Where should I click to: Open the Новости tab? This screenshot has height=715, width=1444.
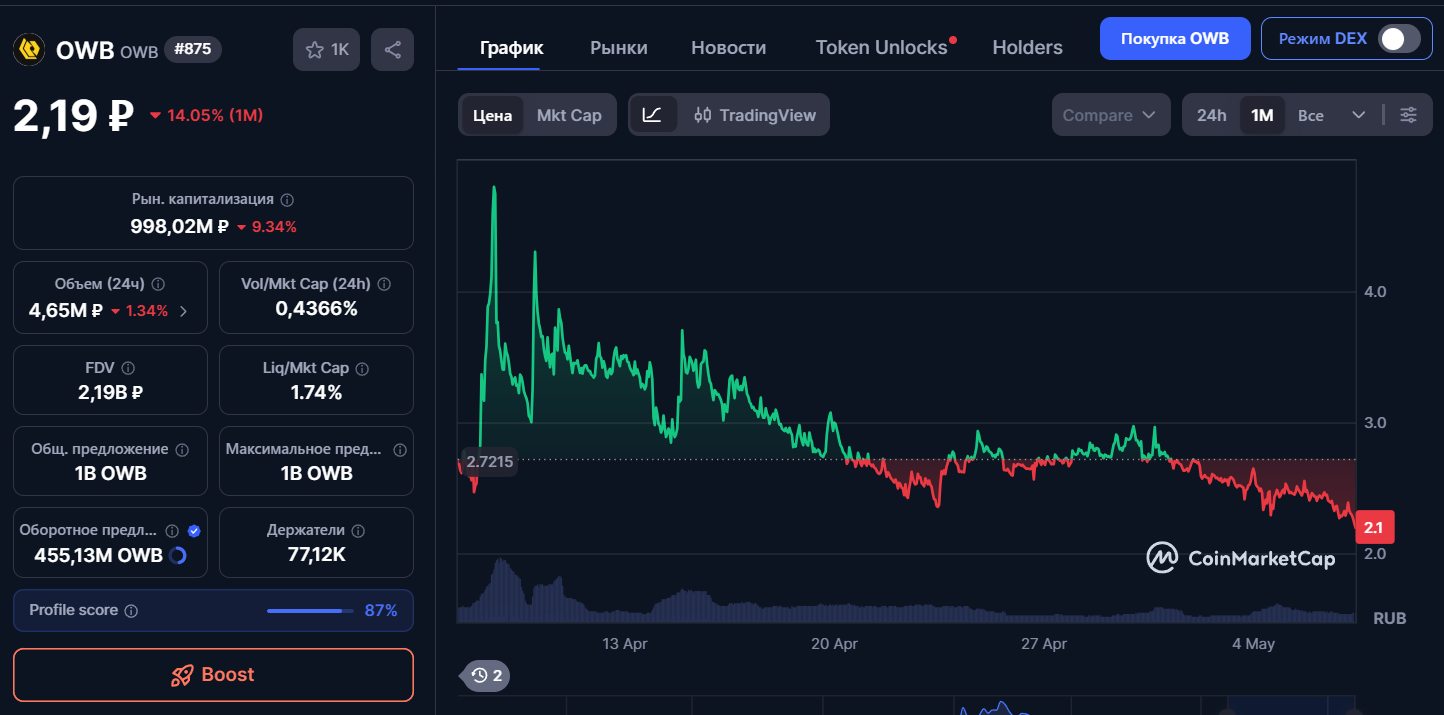pos(729,47)
